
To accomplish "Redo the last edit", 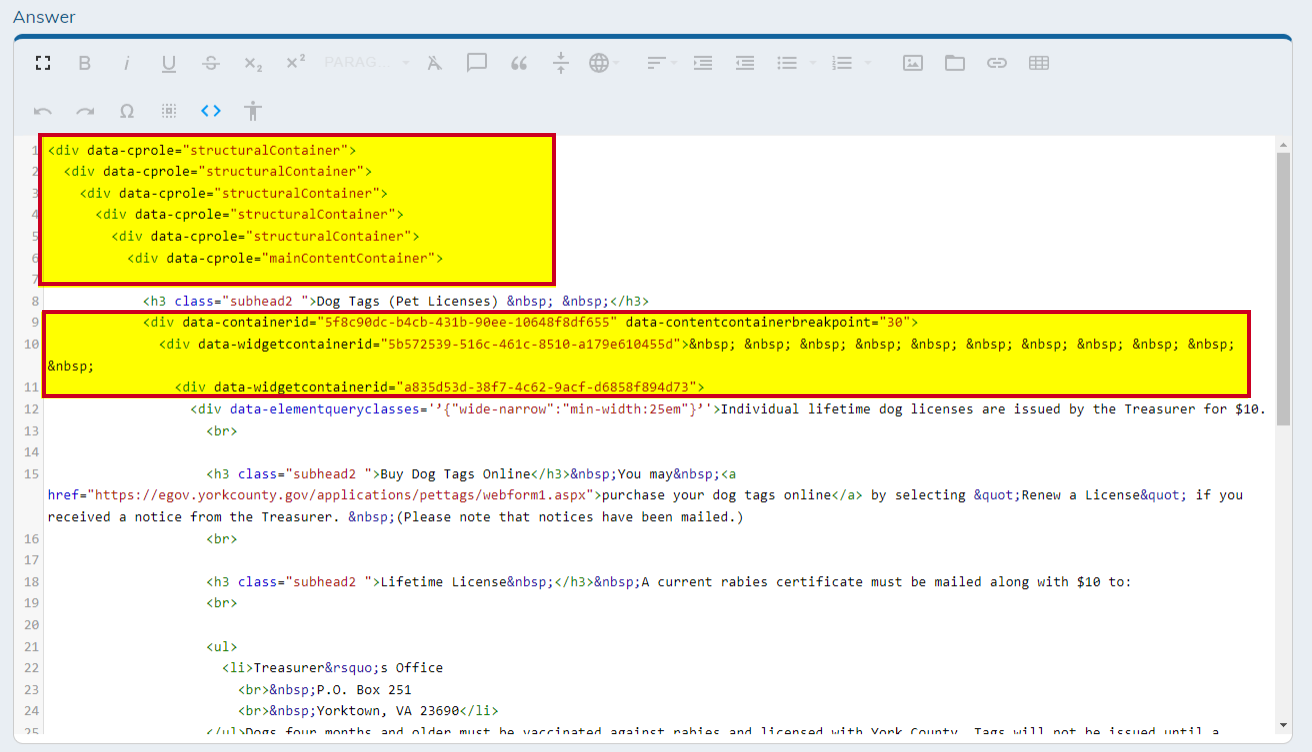I will 85,111.
